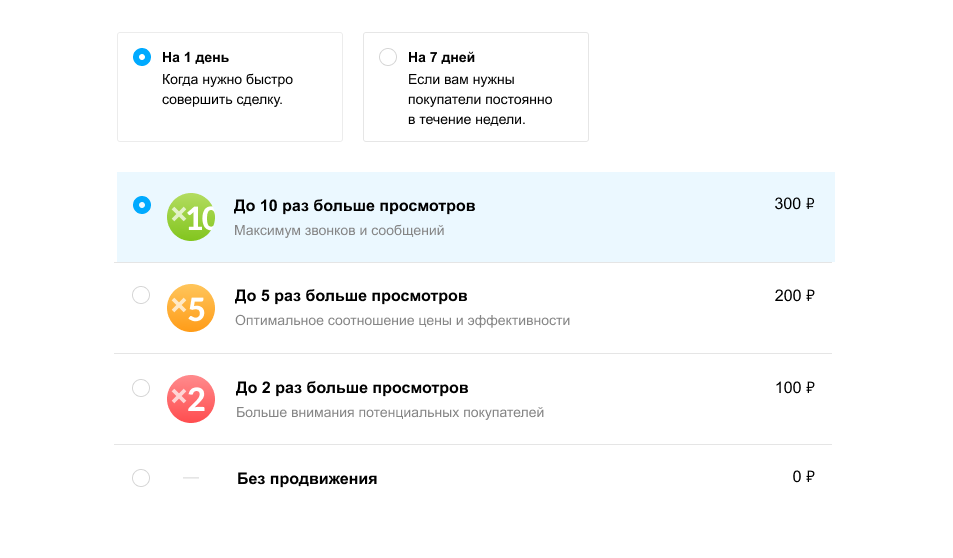This screenshot has height=558, width=953.
Task: Click the 300 ₽ price
Action: [x=794, y=204]
